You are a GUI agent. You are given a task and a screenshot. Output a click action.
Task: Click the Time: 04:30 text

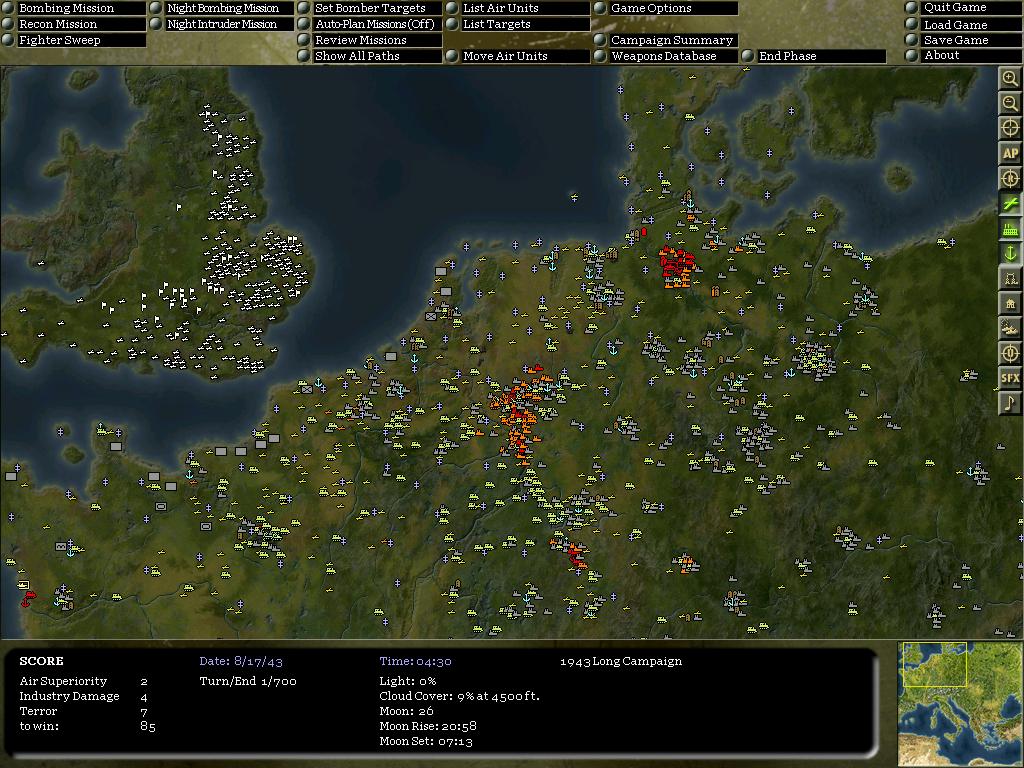[x=415, y=661]
